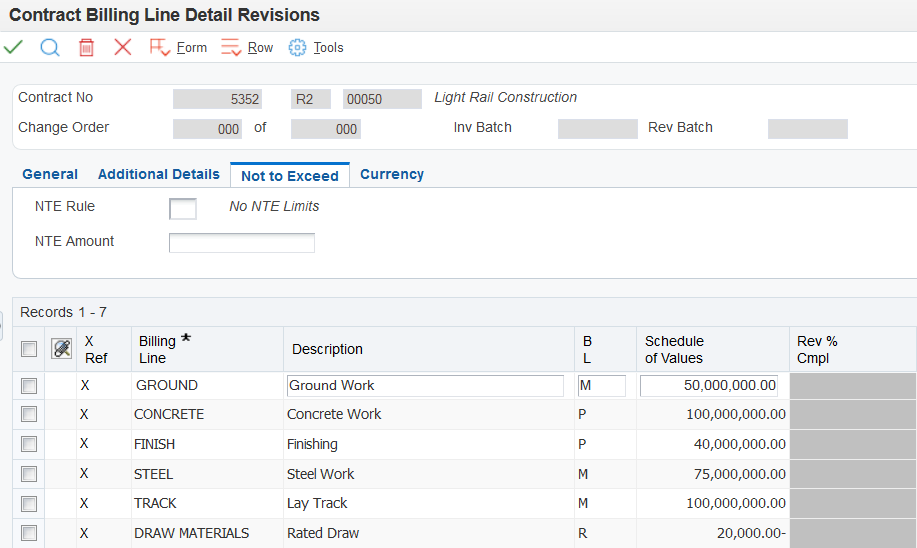
Task: Click the Schedule of Values column header
Action: tap(712, 349)
